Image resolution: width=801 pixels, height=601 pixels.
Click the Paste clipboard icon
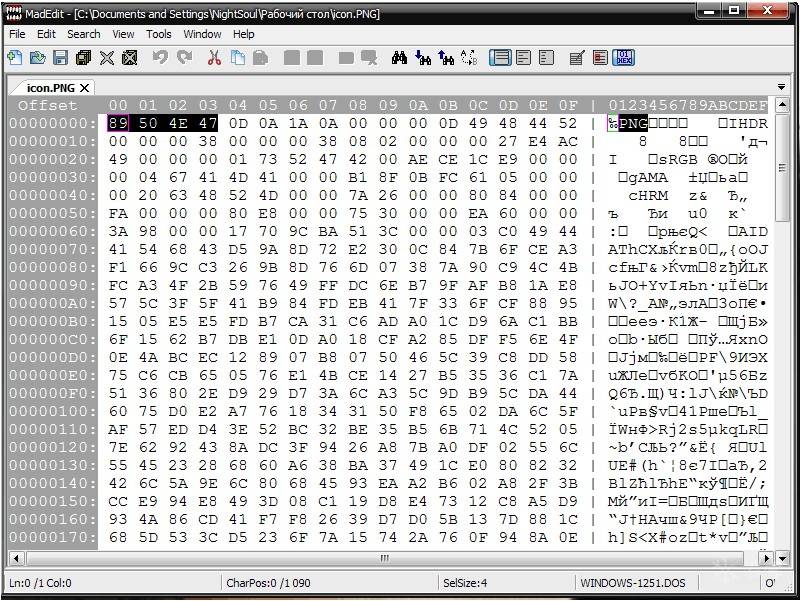(261, 58)
